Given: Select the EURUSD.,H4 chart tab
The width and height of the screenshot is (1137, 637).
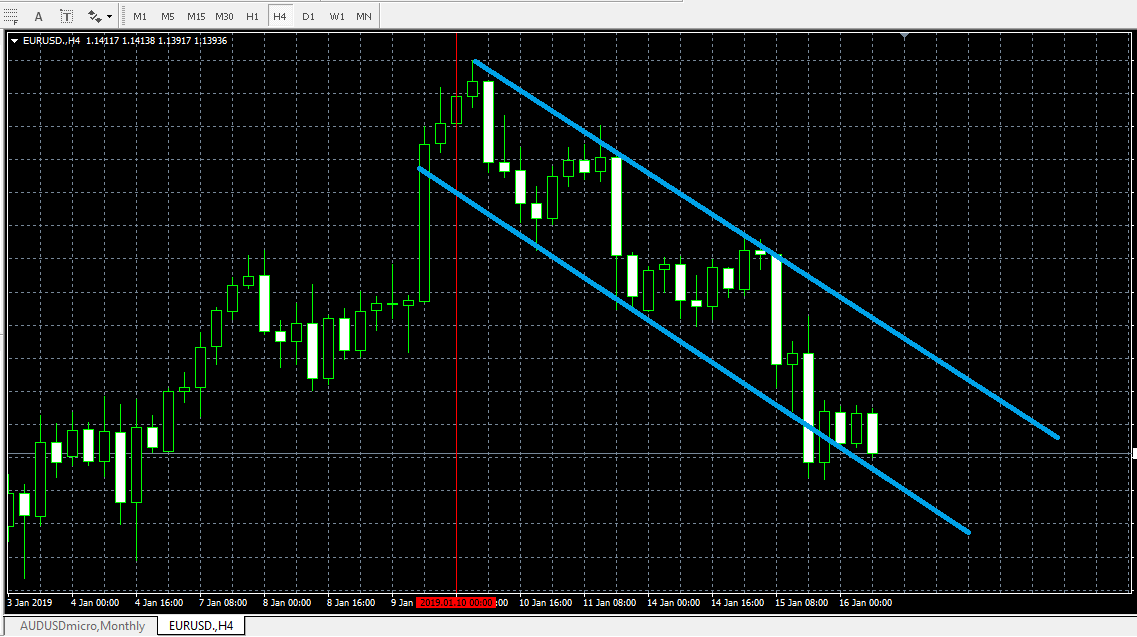Looking at the screenshot, I should point(201,626).
